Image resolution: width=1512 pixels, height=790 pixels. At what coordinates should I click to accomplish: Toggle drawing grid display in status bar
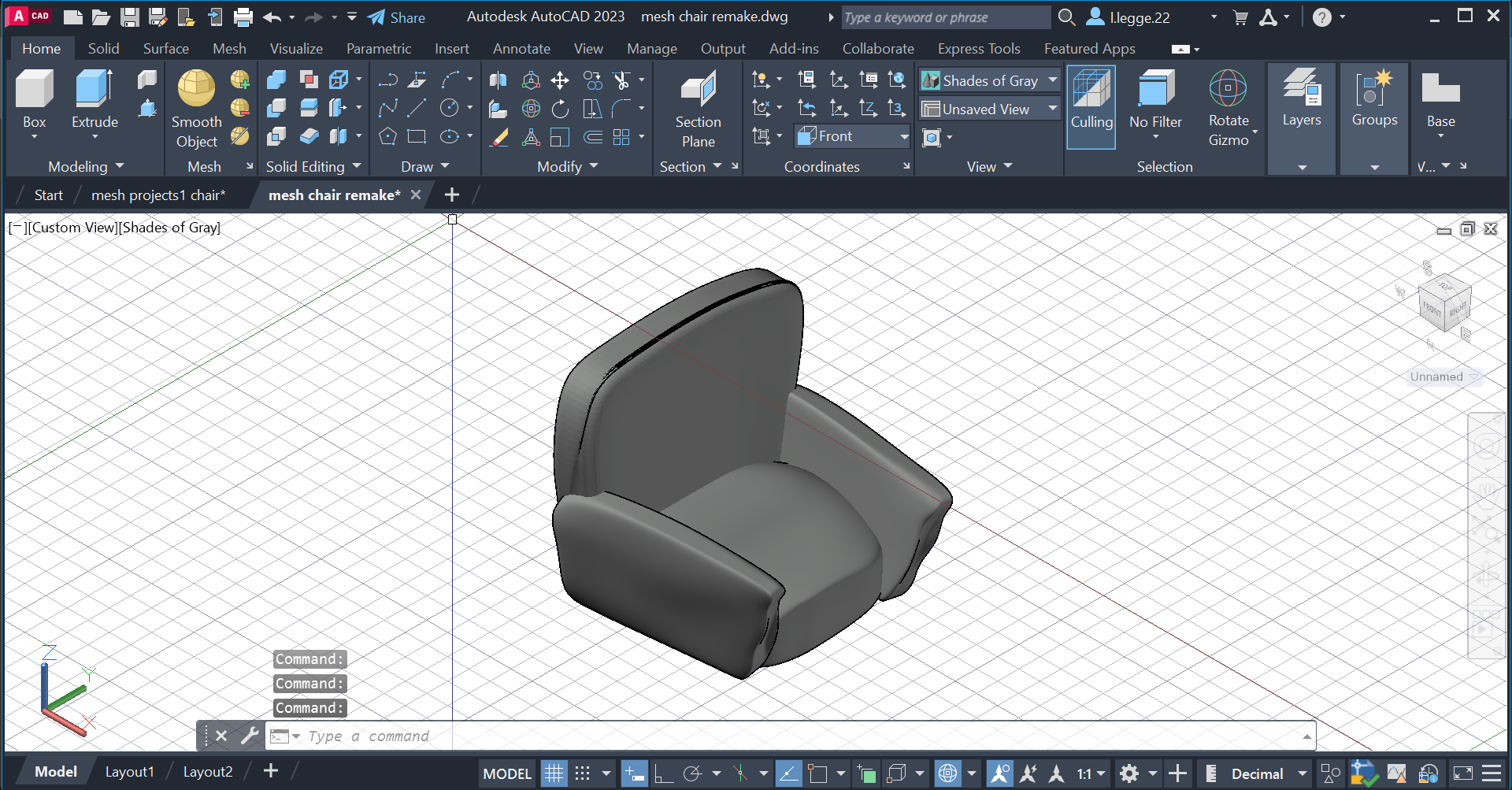coord(554,773)
